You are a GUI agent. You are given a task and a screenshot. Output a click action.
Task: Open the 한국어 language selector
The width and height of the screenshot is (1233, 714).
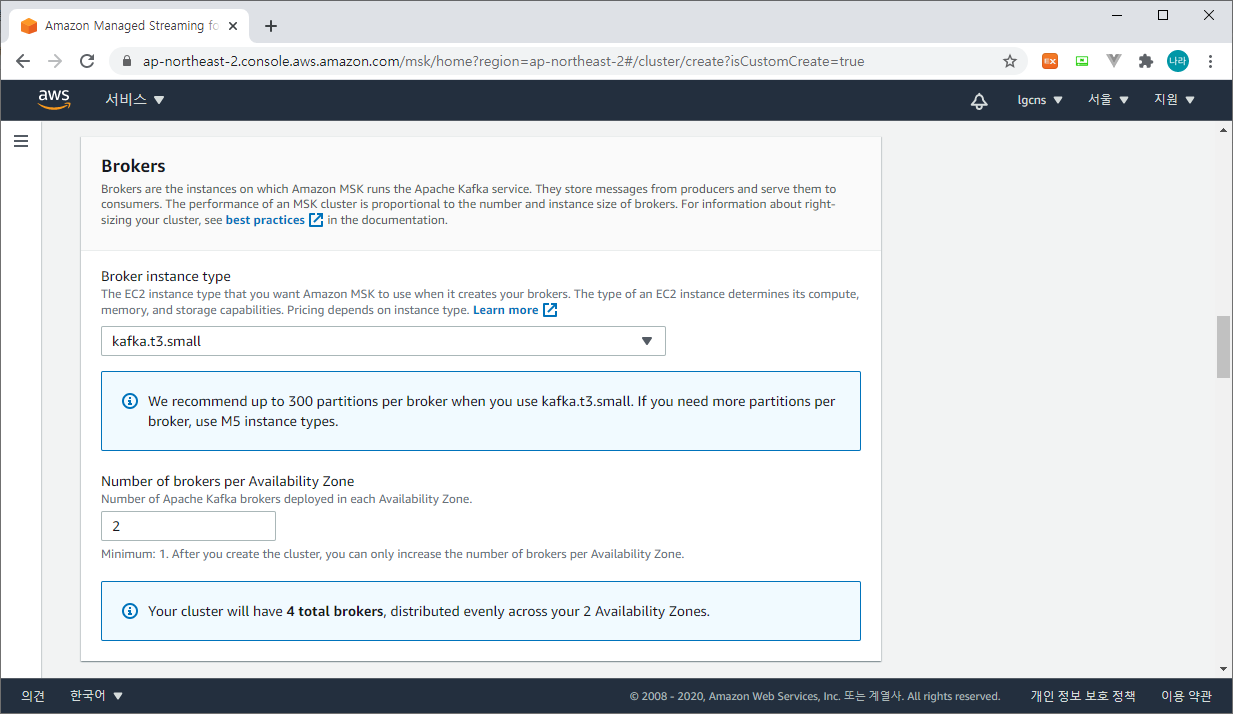(96, 696)
